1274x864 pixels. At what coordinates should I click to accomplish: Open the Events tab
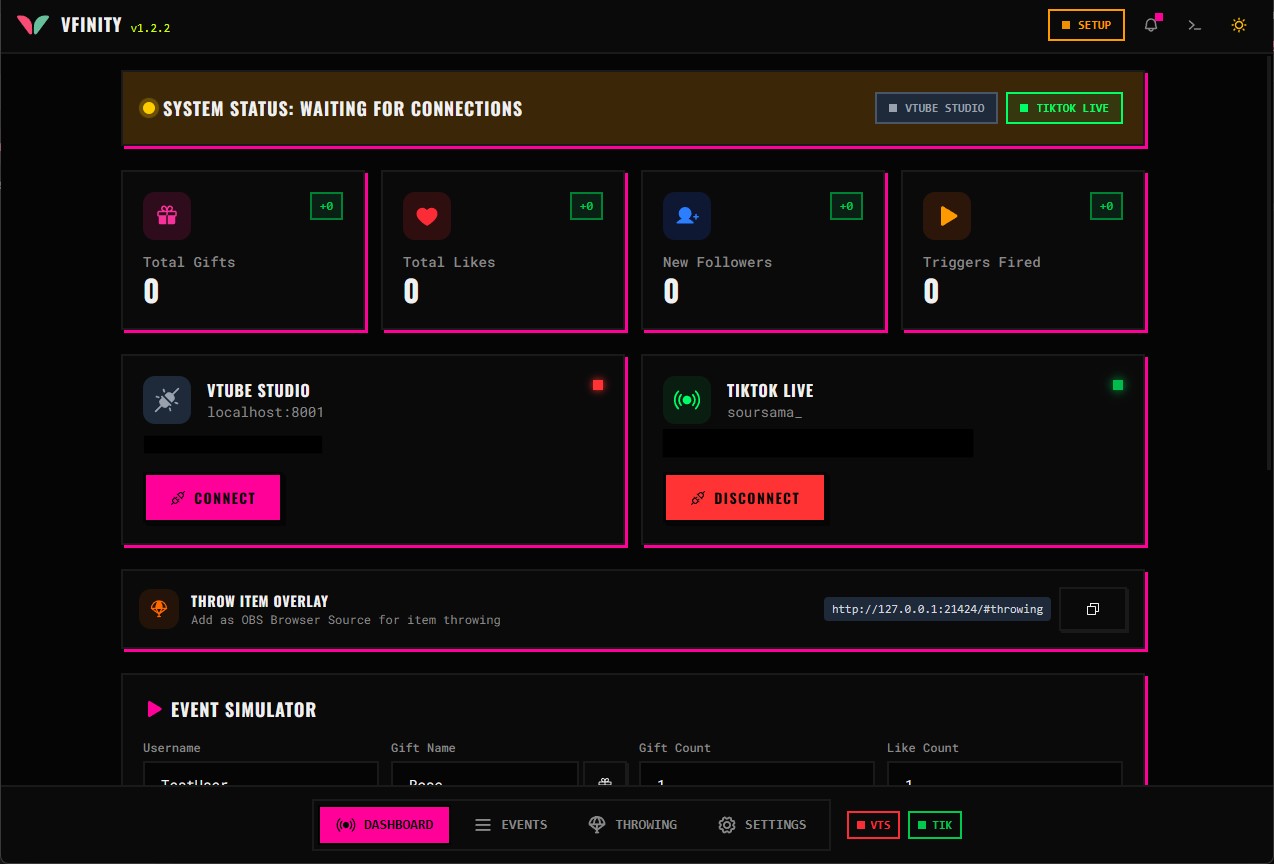coord(511,825)
